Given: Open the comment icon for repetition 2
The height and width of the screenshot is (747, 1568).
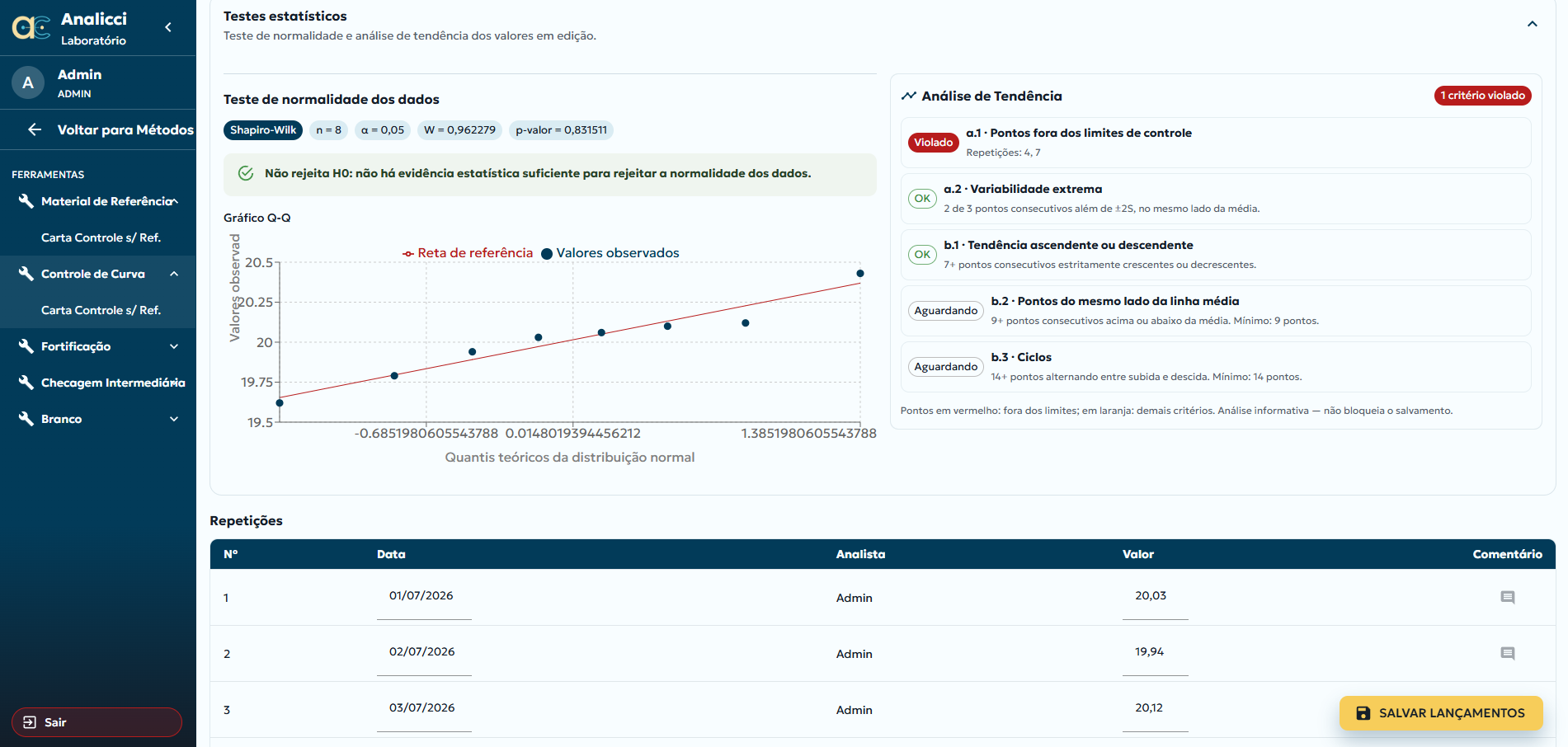Looking at the screenshot, I should [x=1508, y=654].
